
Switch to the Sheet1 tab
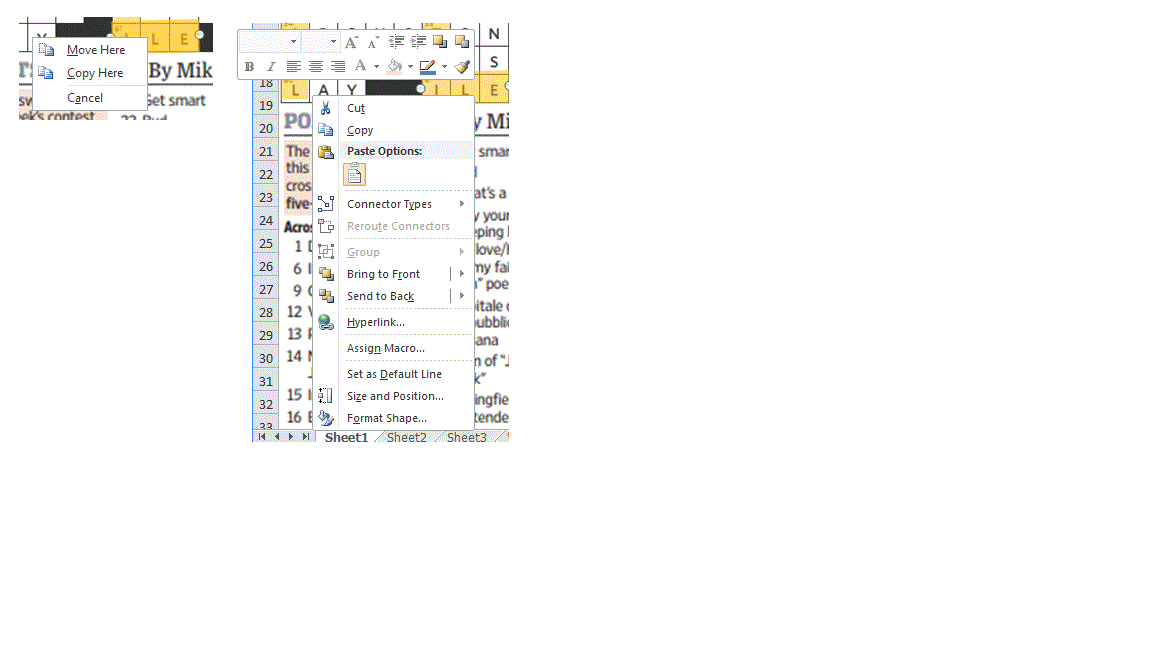point(346,437)
